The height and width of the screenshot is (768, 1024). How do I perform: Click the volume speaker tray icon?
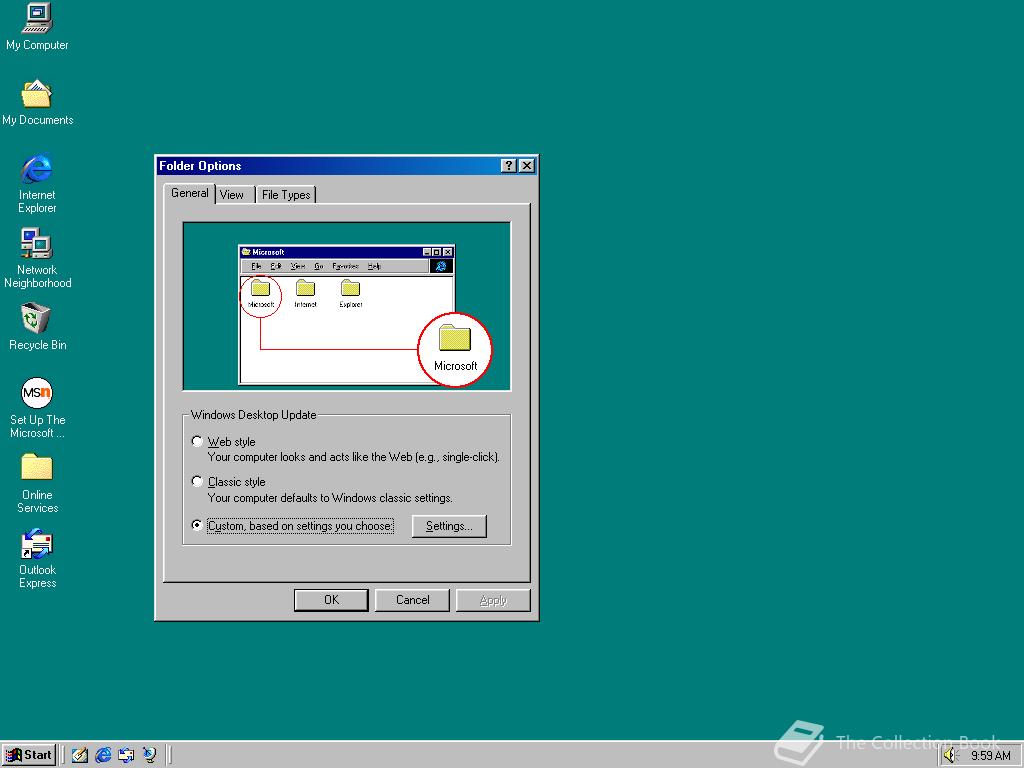tap(951, 756)
